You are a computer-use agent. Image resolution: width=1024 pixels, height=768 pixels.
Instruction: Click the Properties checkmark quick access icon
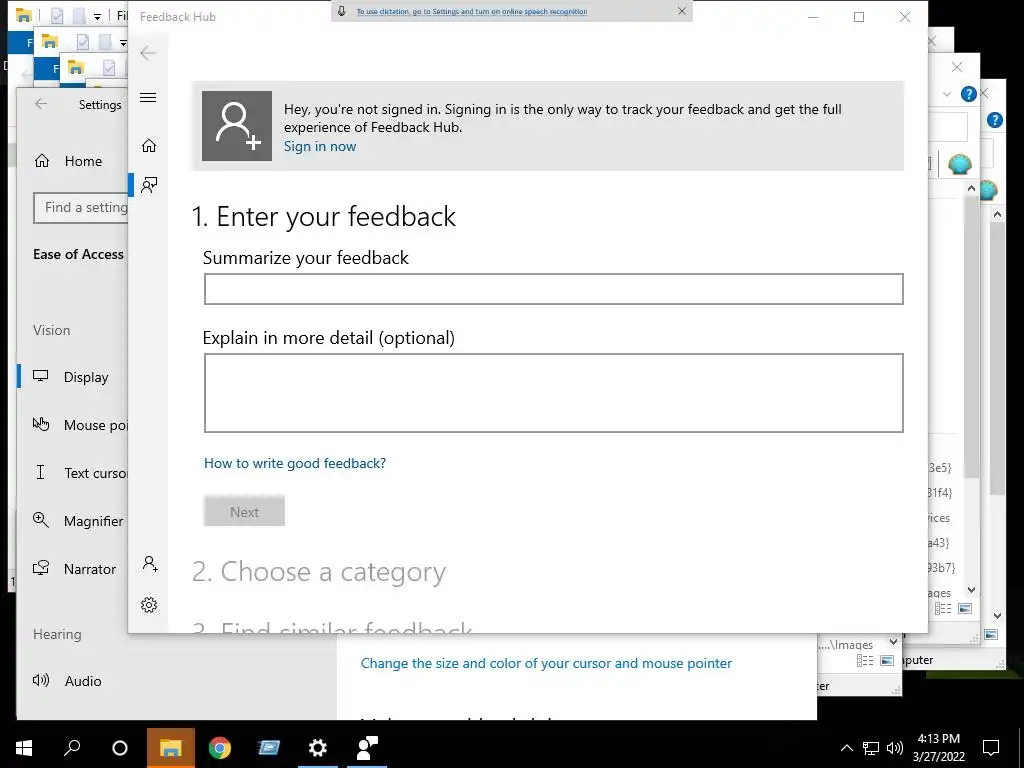coord(57,16)
